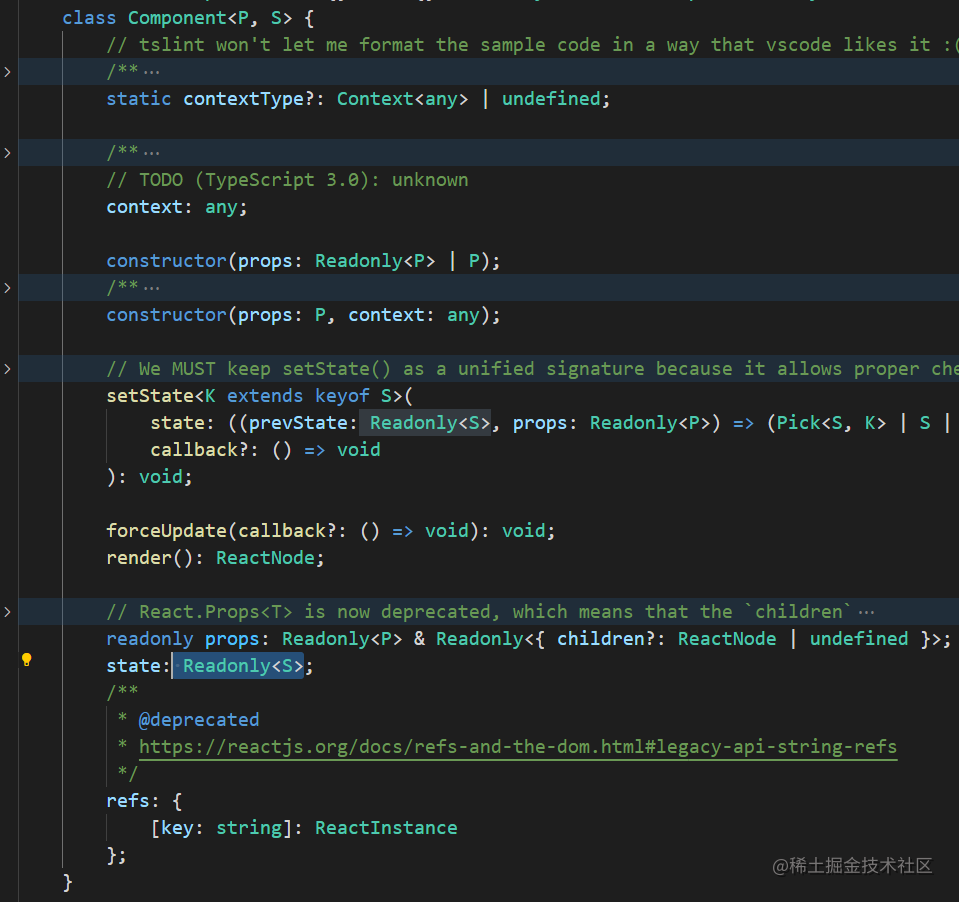959x902 pixels.
Task: Click 'keyof' keyword in setState generic
Action: pos(342,396)
